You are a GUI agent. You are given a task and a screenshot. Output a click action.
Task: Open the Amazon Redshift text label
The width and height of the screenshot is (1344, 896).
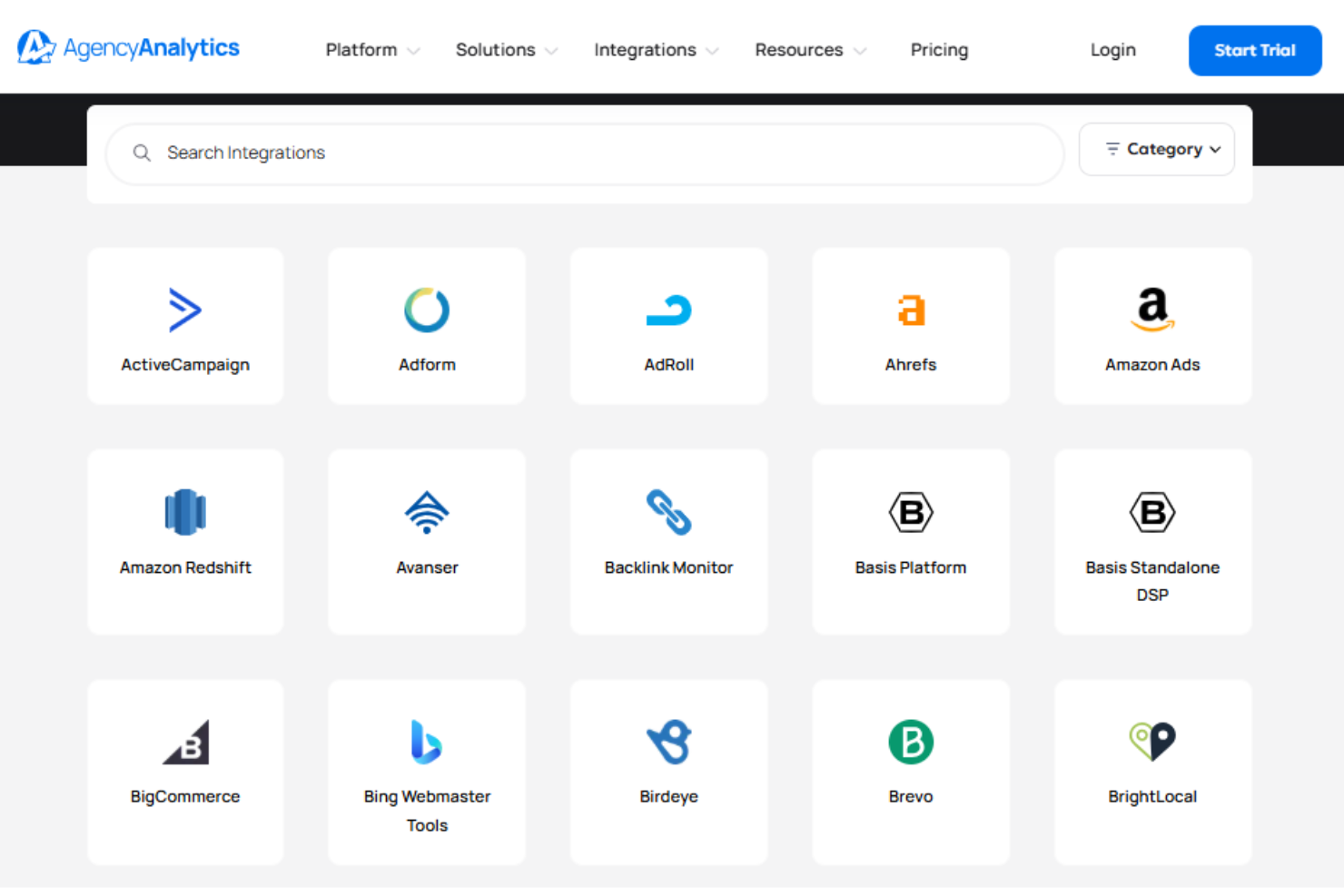point(185,567)
